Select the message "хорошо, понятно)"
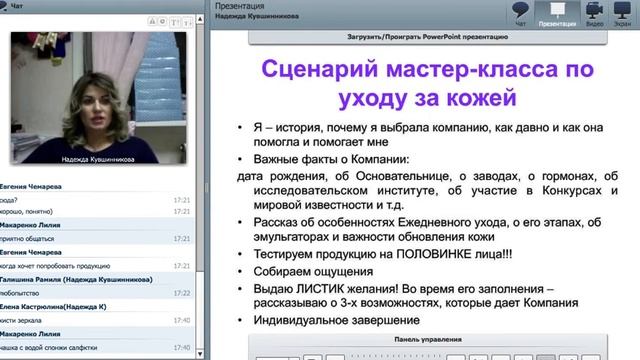640x360 pixels. click(x=27, y=211)
